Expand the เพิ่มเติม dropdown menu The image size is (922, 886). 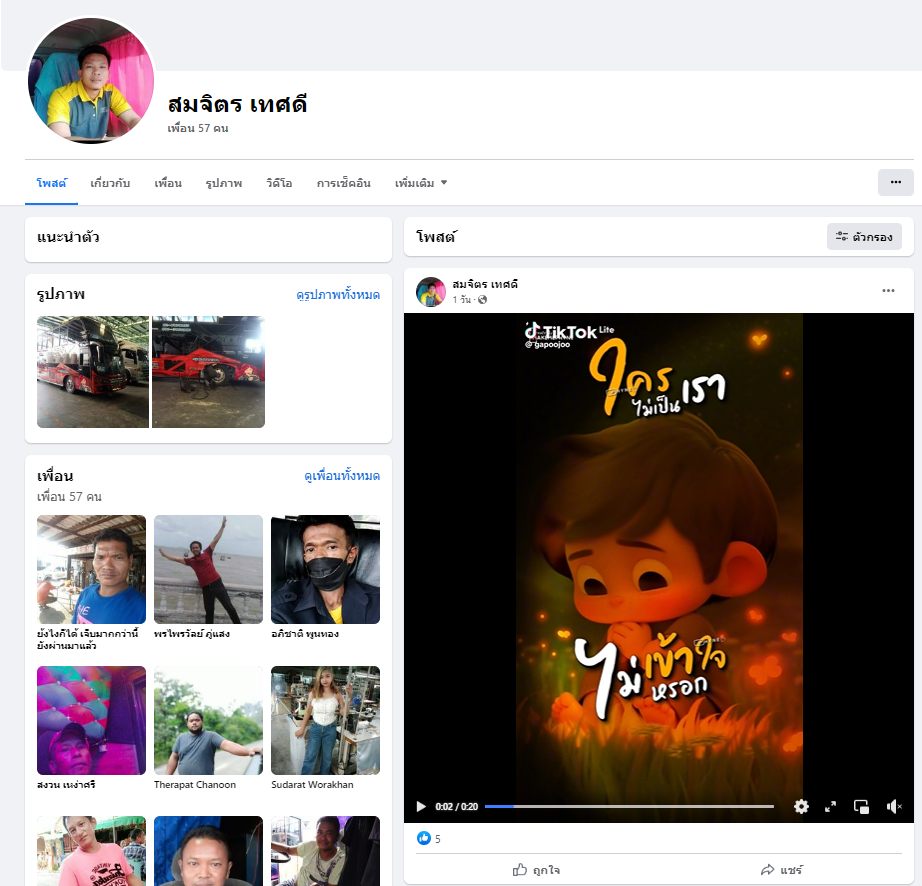421,183
